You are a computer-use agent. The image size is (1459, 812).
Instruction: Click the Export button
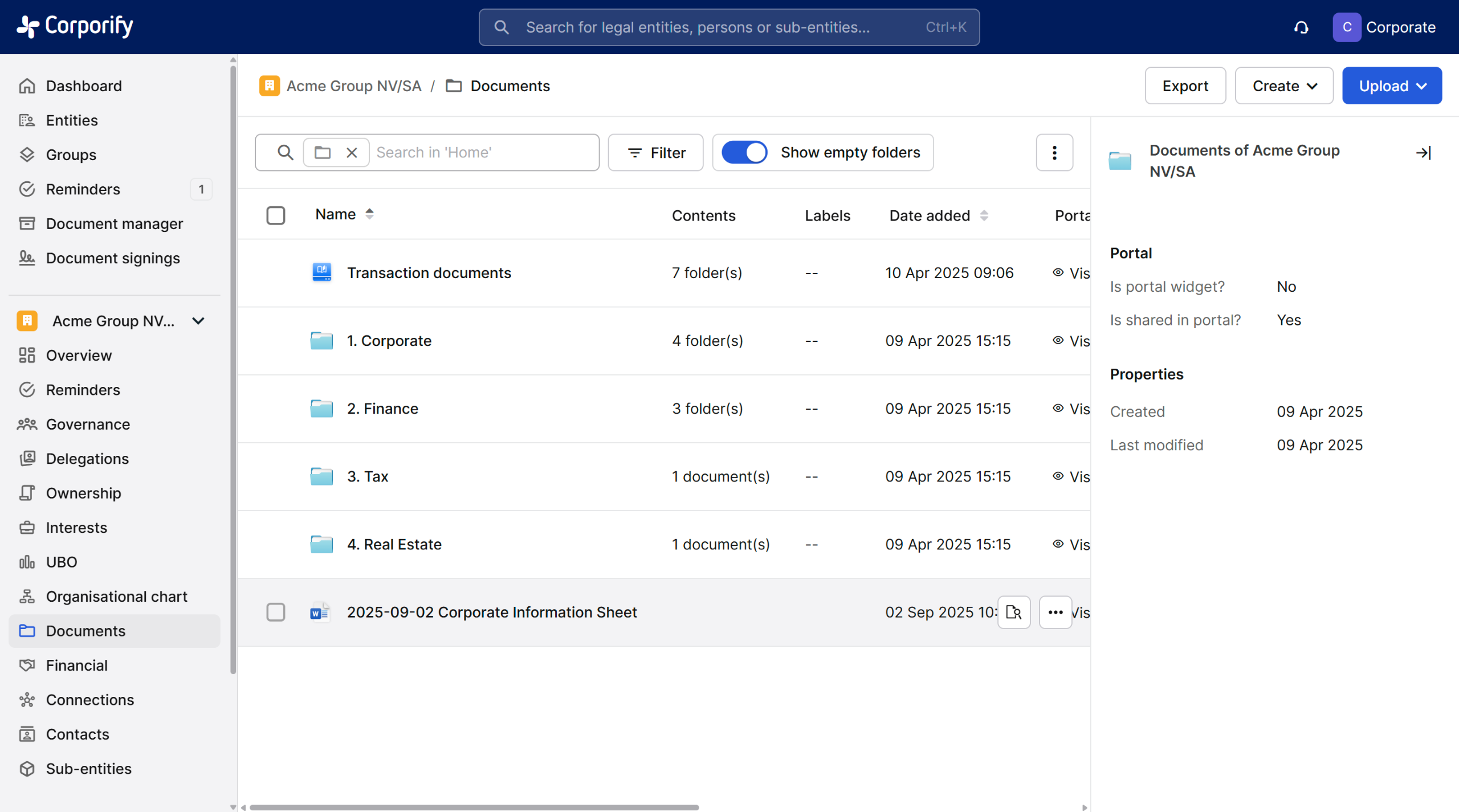coord(1185,86)
